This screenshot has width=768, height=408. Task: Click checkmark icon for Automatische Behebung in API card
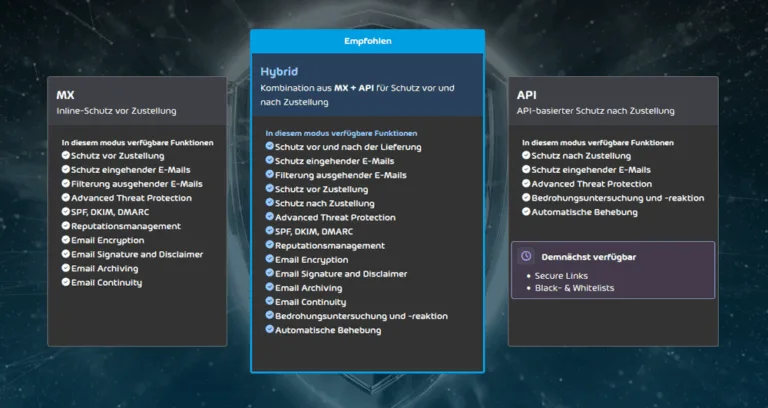(x=526, y=212)
